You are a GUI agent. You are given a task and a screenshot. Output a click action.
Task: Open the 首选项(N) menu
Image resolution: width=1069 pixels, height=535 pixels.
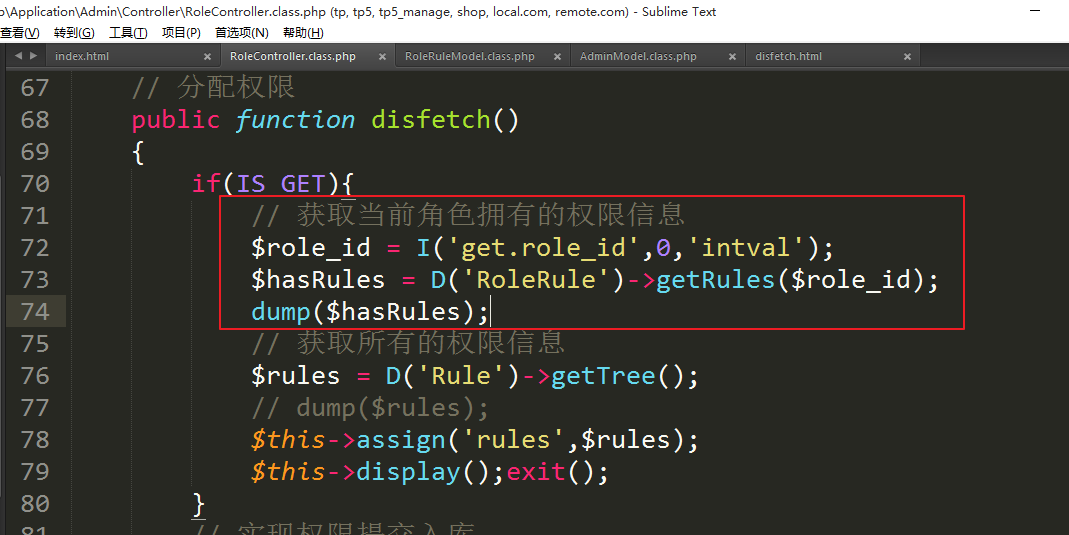pyautogui.click(x=241, y=33)
